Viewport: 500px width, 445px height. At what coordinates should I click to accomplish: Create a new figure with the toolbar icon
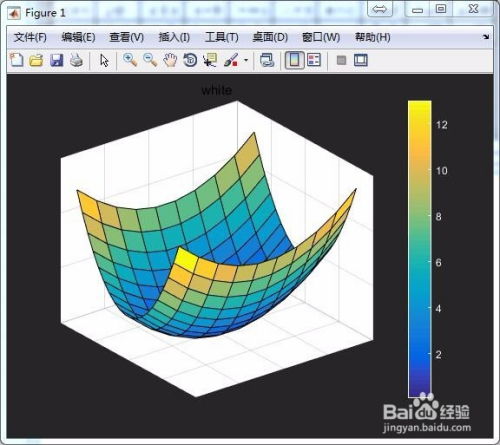click(x=16, y=60)
